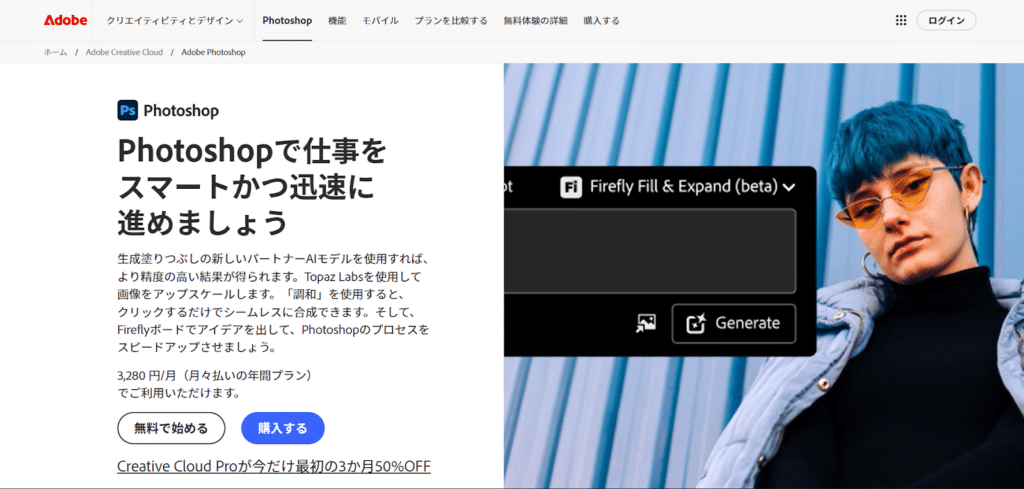Screen dimensions: 1024x489
Task: Click the Adobe logo
Action: [65, 20]
